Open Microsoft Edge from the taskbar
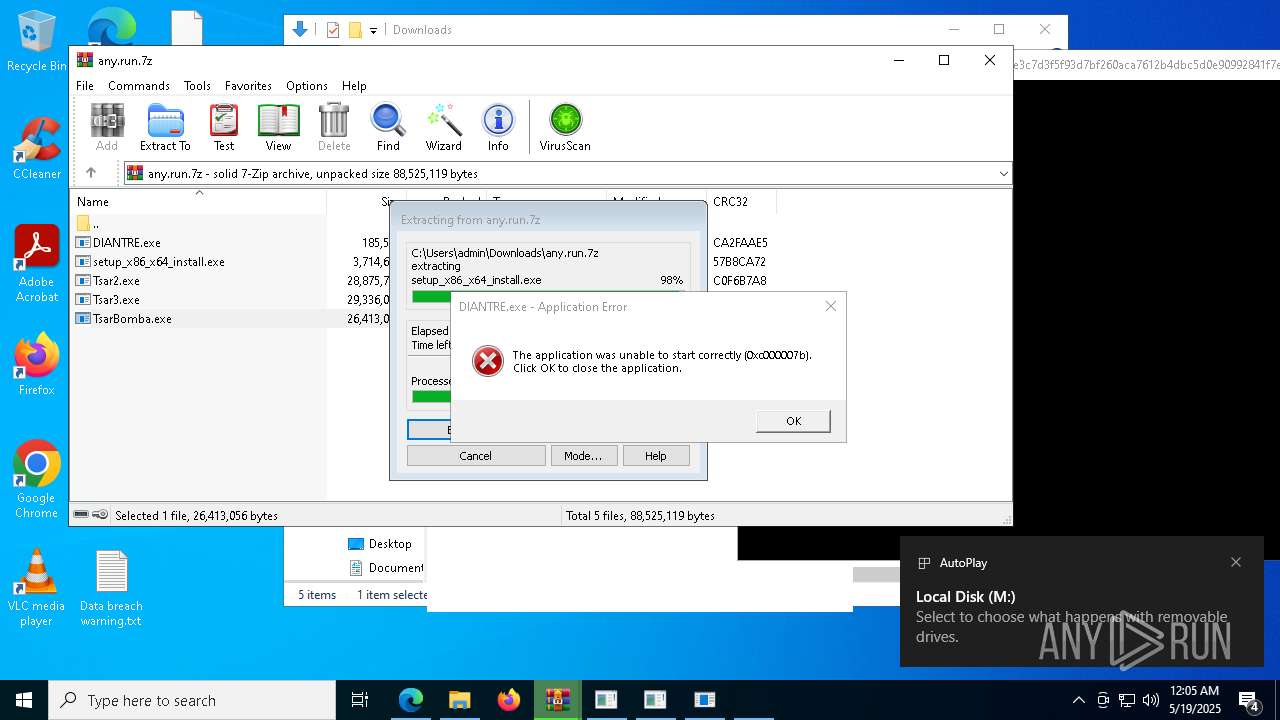This screenshot has width=1280, height=720. pos(411,700)
